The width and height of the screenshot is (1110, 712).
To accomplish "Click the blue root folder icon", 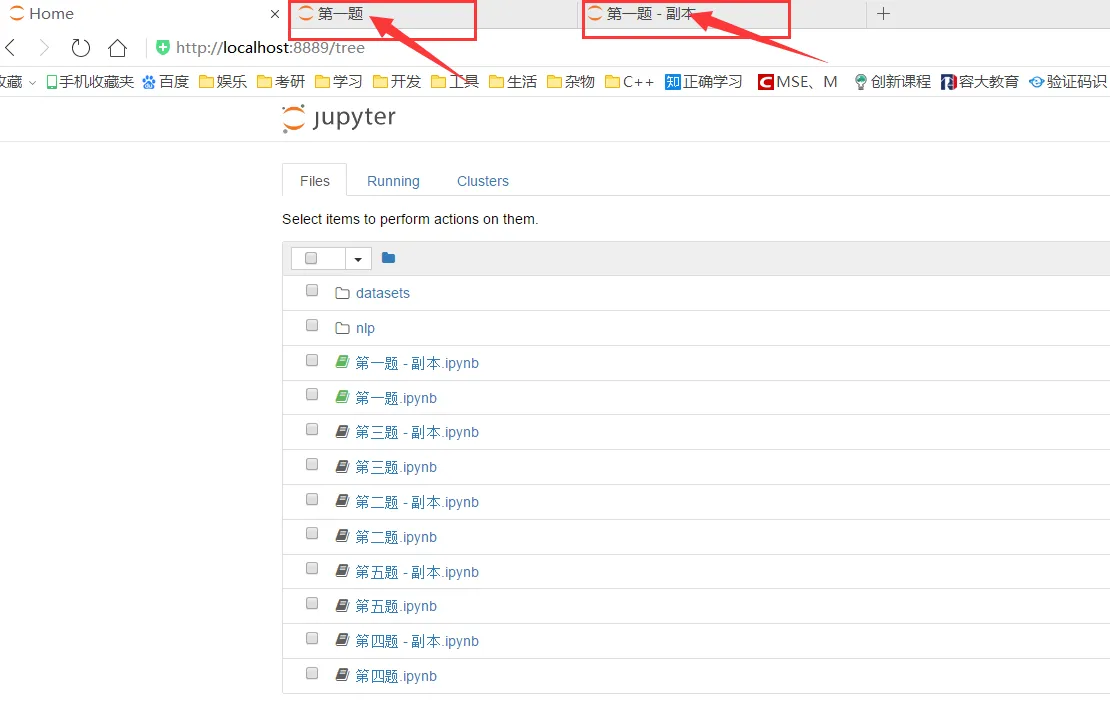I will (x=388, y=258).
